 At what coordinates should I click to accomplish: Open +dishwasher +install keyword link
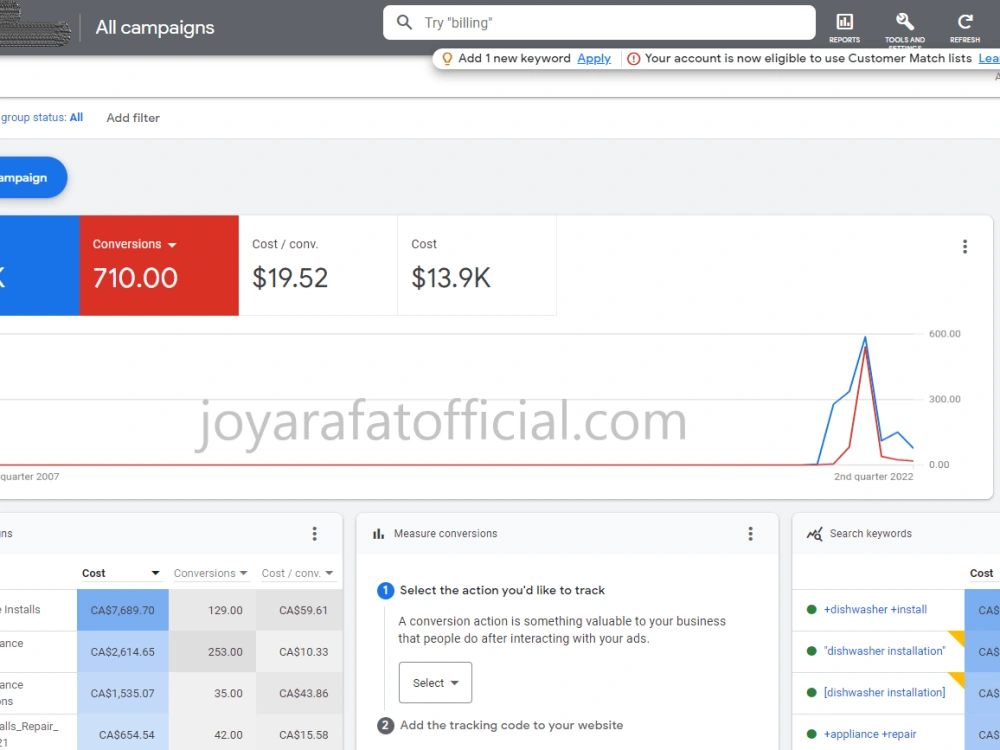(875, 610)
